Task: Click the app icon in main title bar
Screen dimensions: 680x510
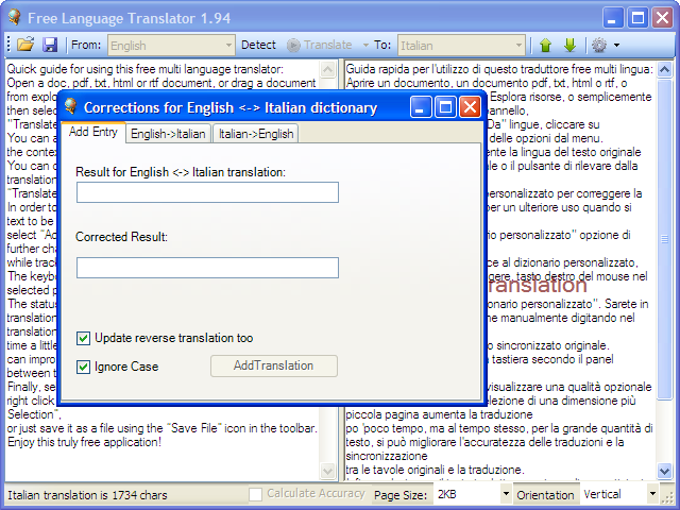Action: click(14, 17)
